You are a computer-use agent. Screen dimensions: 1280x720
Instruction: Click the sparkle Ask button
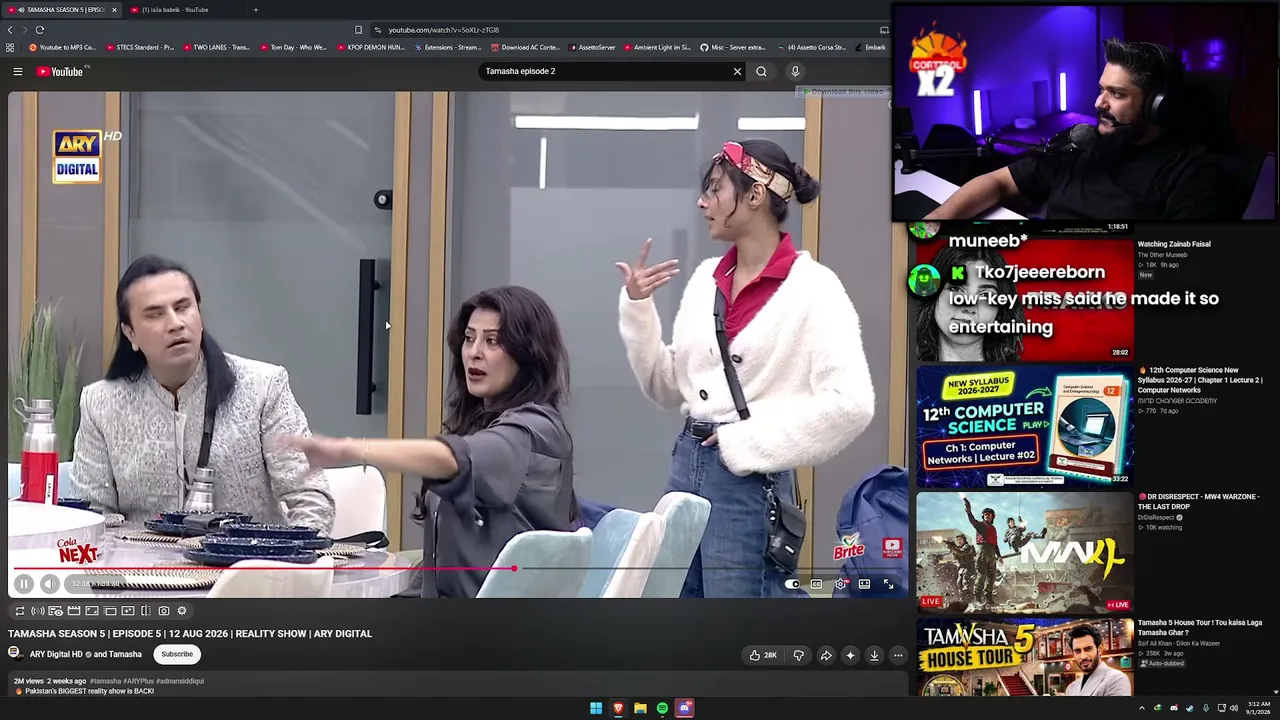850,656
